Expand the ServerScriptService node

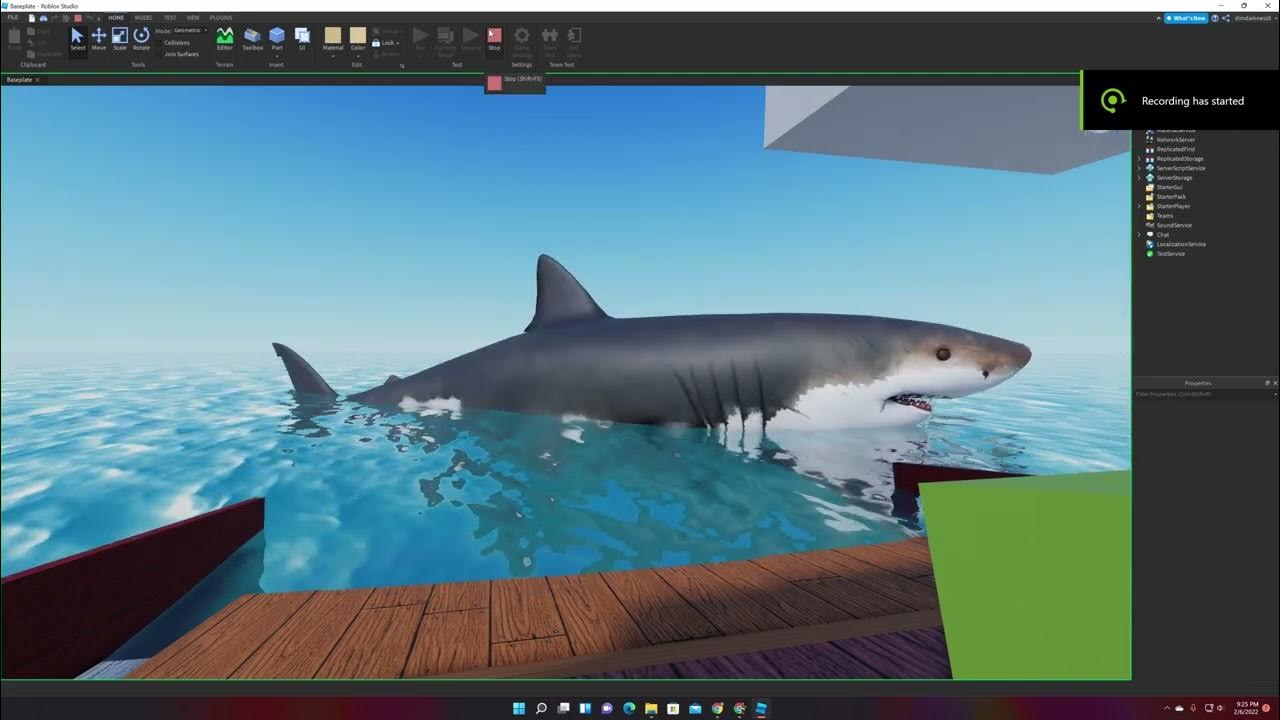click(x=1139, y=168)
